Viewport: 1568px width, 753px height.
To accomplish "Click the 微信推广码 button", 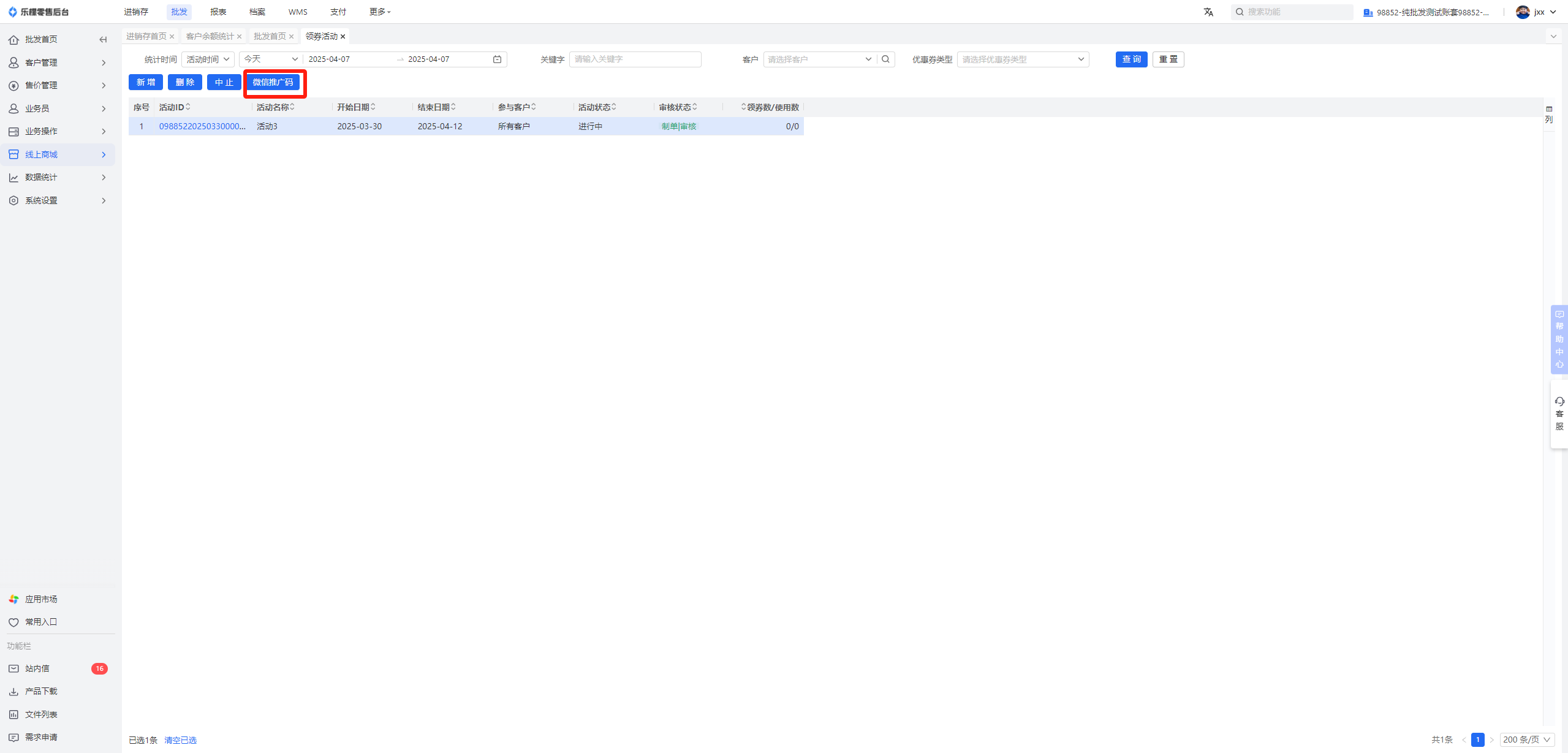I will tap(273, 83).
